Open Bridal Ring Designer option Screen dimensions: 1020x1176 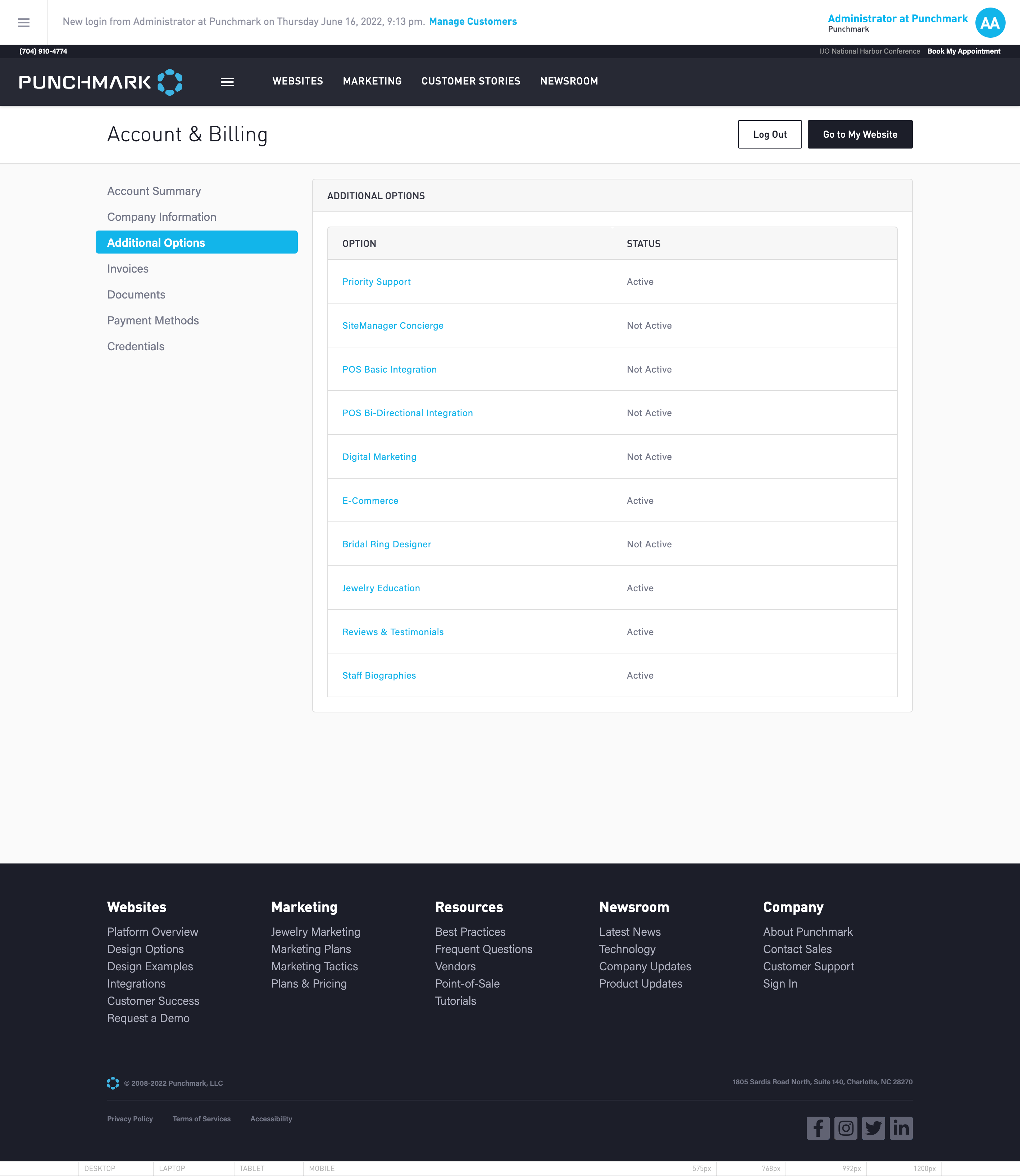pyautogui.click(x=386, y=544)
